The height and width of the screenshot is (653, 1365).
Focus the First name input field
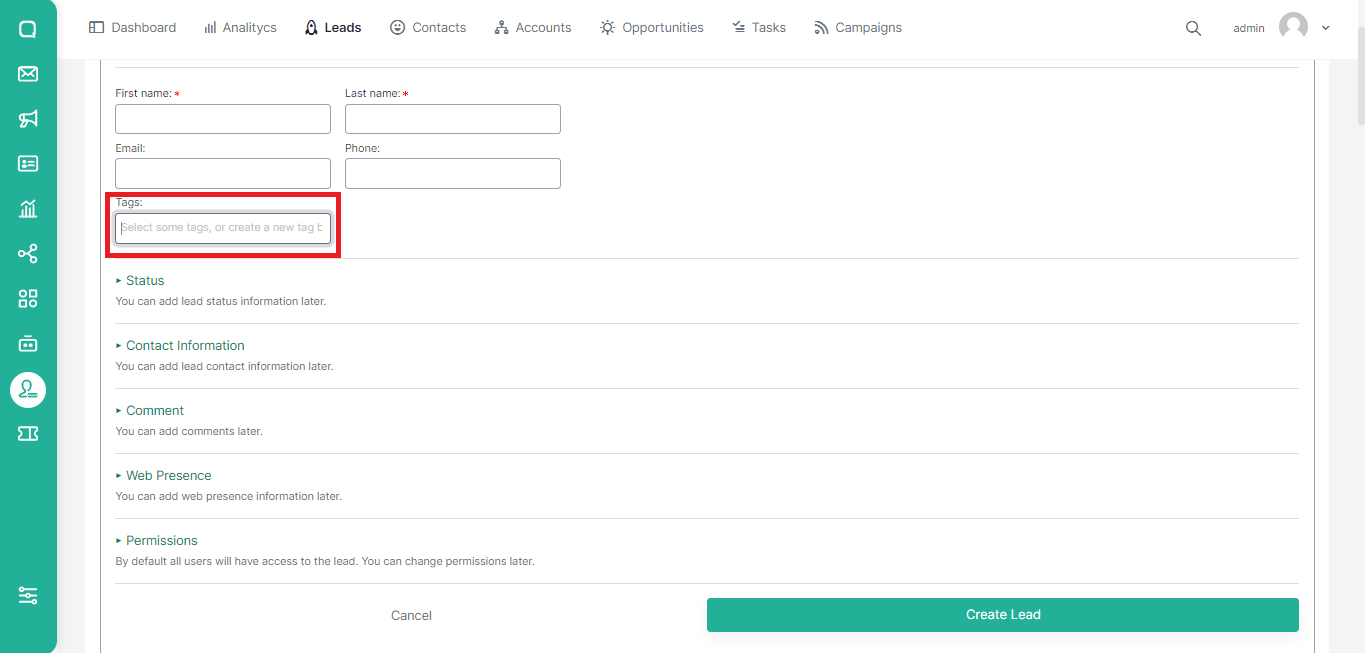222,119
